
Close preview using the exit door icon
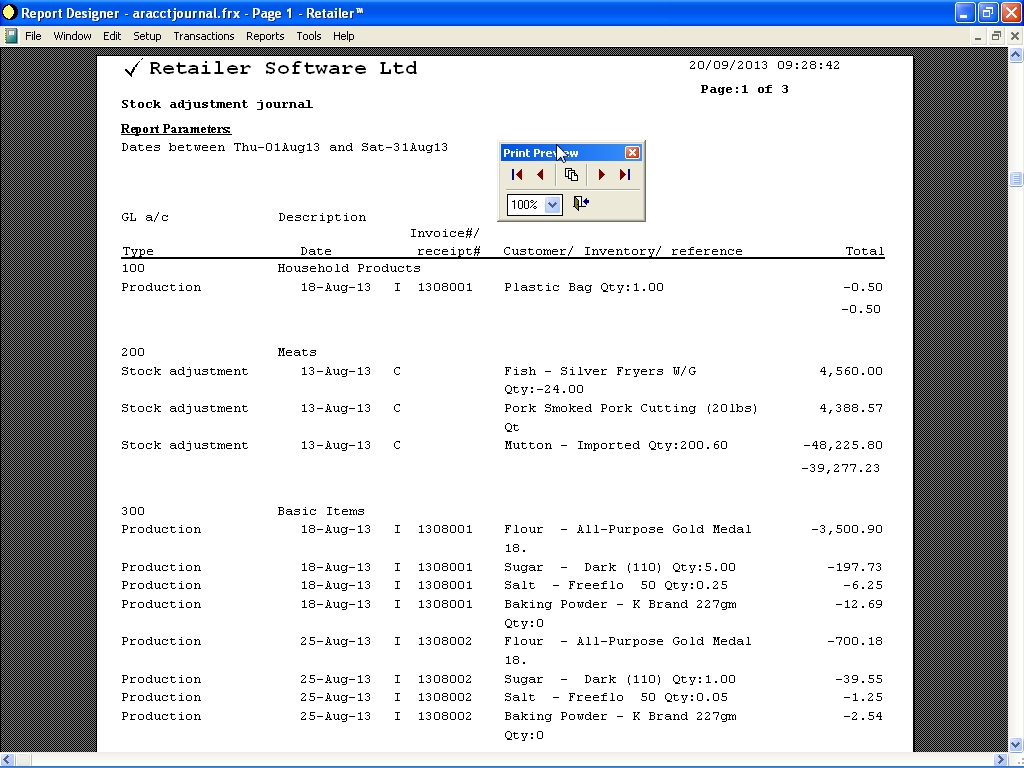click(x=581, y=204)
